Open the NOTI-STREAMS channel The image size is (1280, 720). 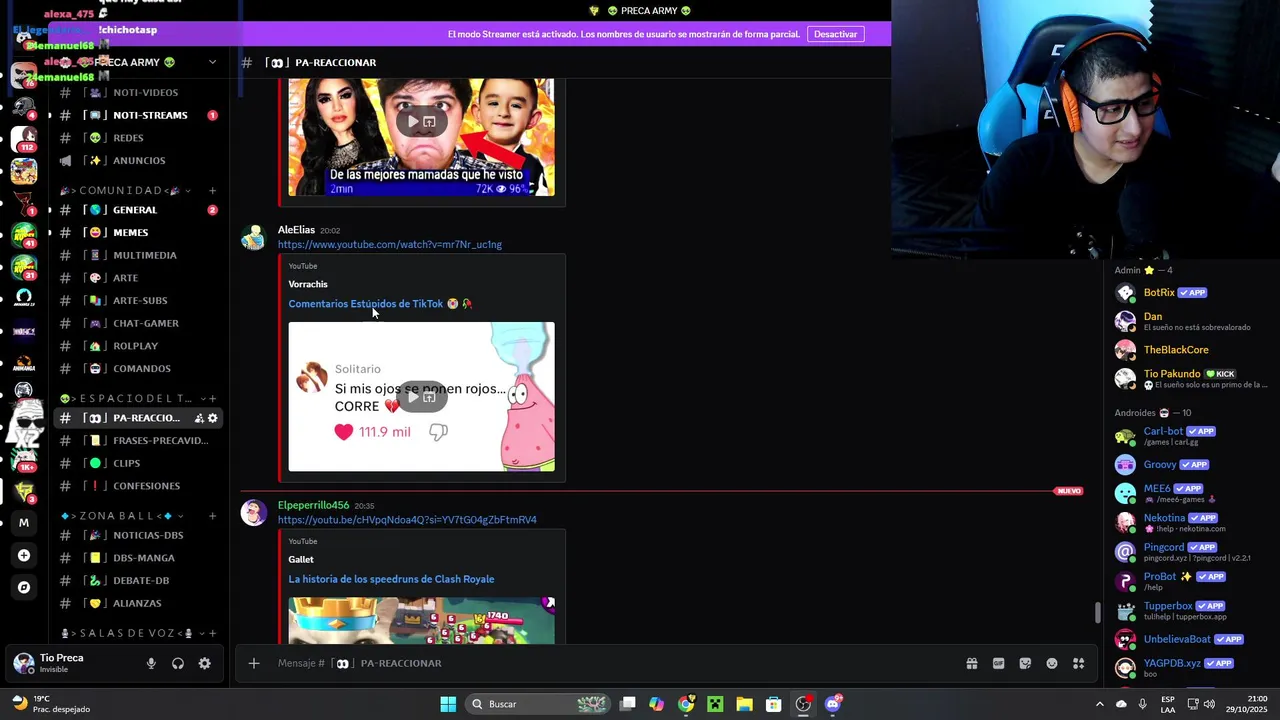(x=139, y=115)
